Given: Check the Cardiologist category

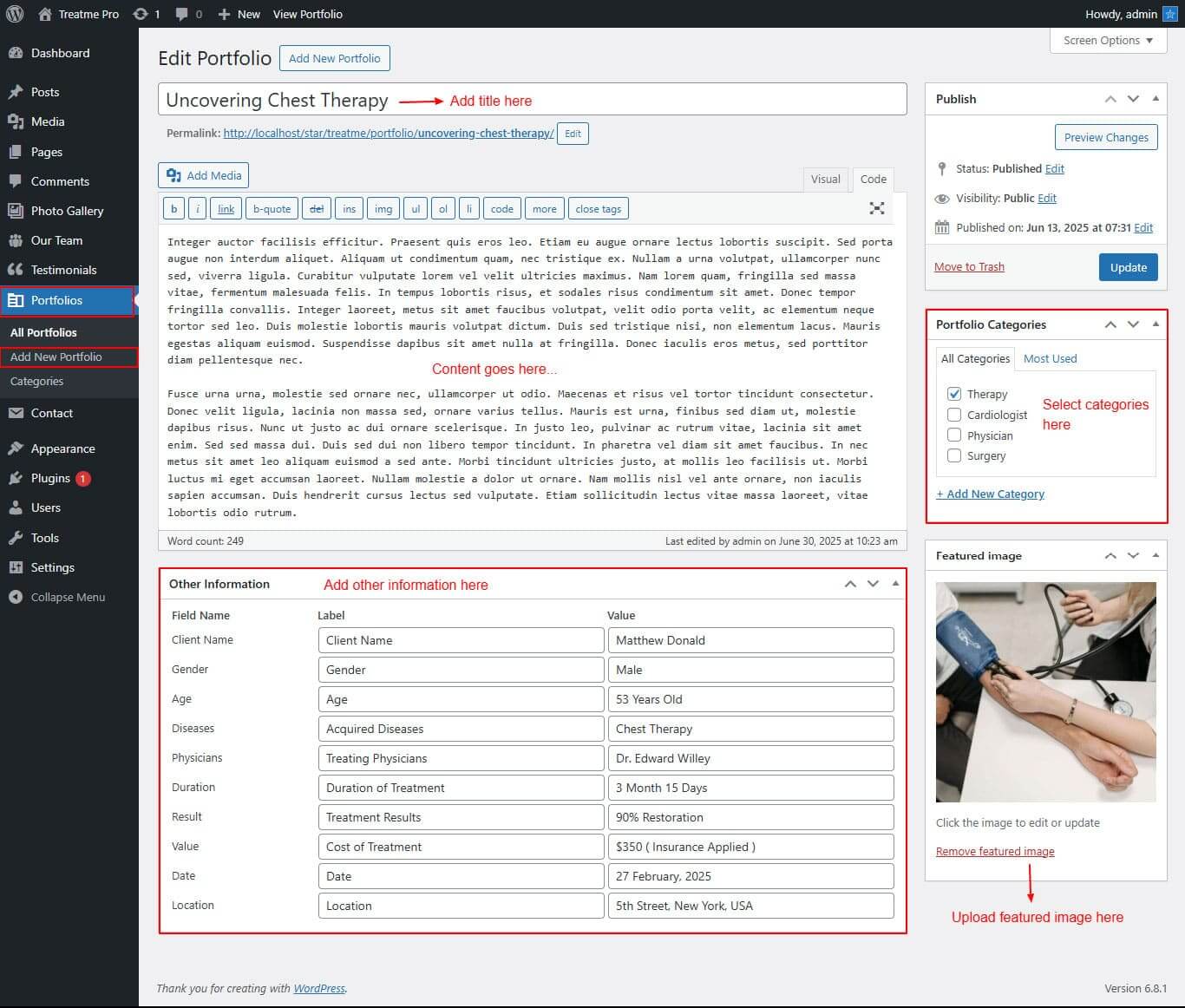Looking at the screenshot, I should (954, 415).
